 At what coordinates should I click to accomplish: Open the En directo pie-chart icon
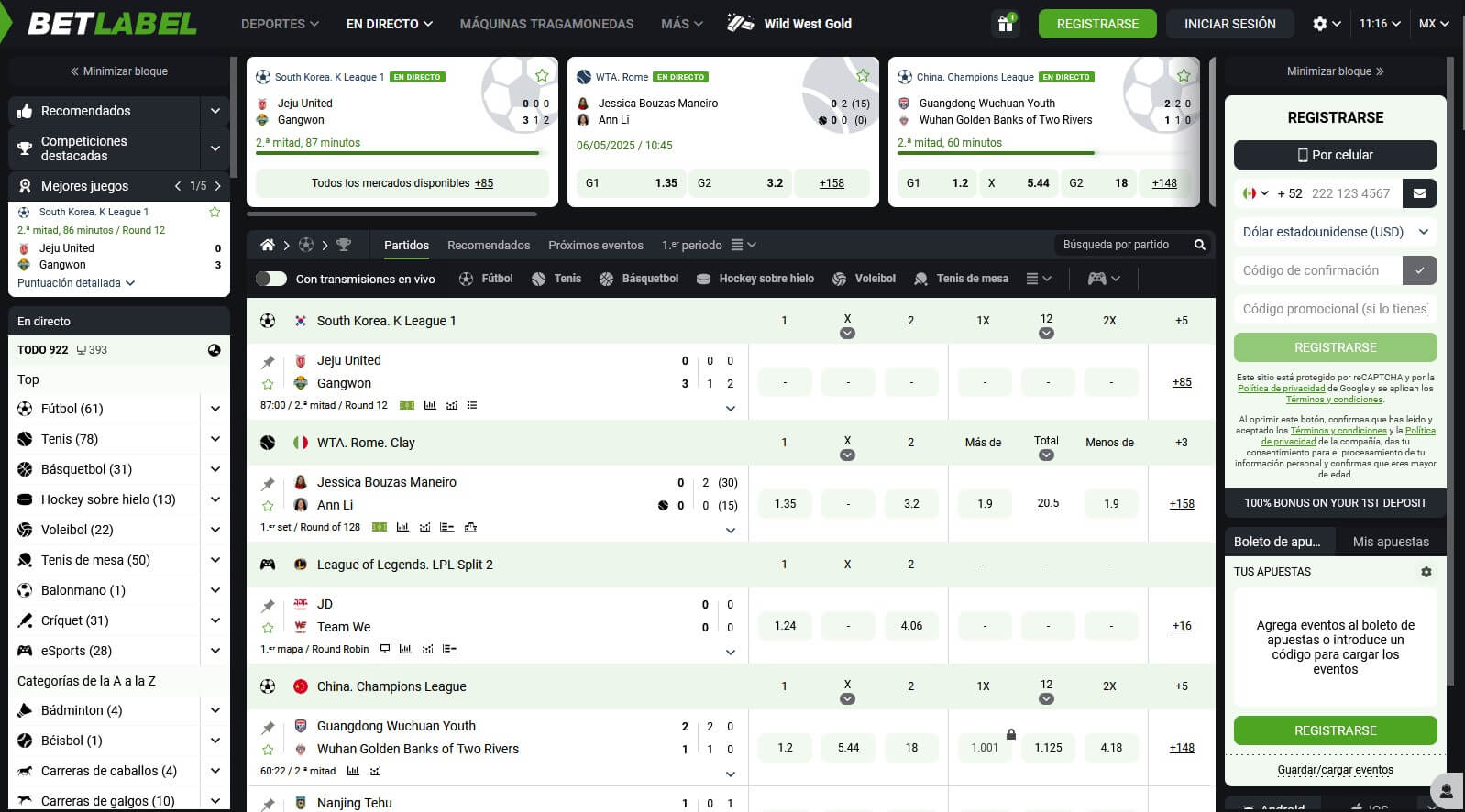click(x=214, y=349)
